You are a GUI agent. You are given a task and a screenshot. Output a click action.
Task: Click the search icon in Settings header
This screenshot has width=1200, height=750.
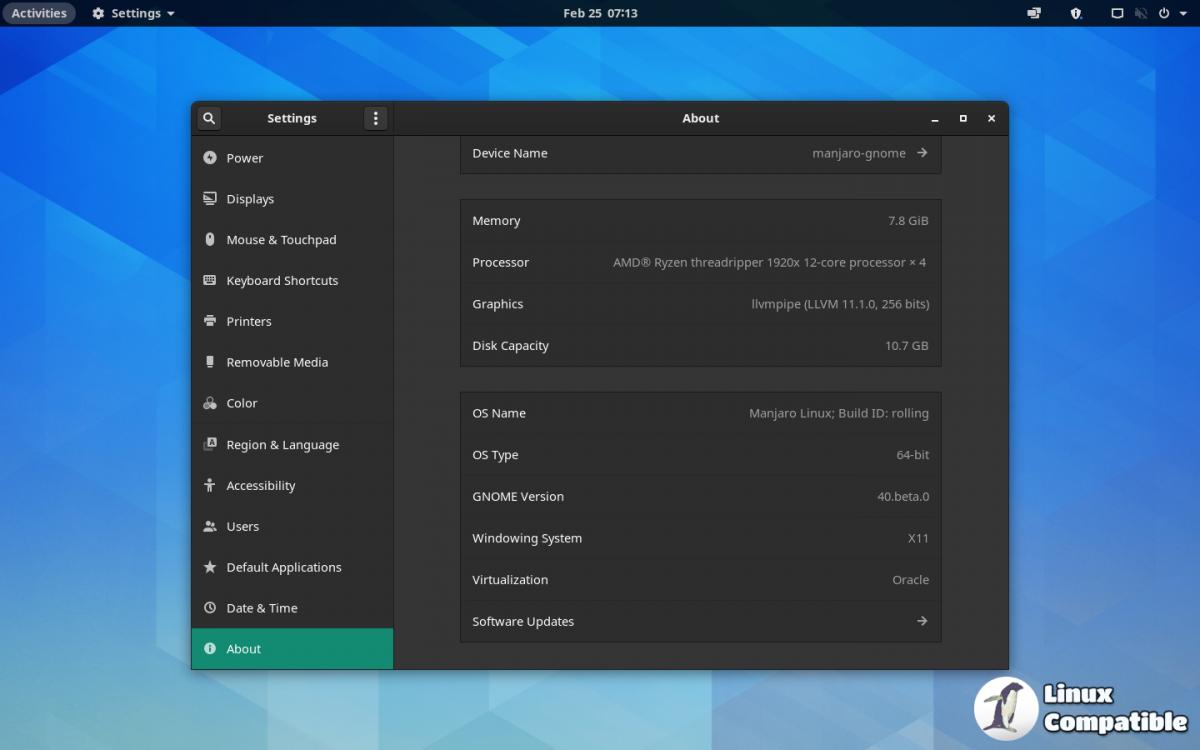coord(208,118)
